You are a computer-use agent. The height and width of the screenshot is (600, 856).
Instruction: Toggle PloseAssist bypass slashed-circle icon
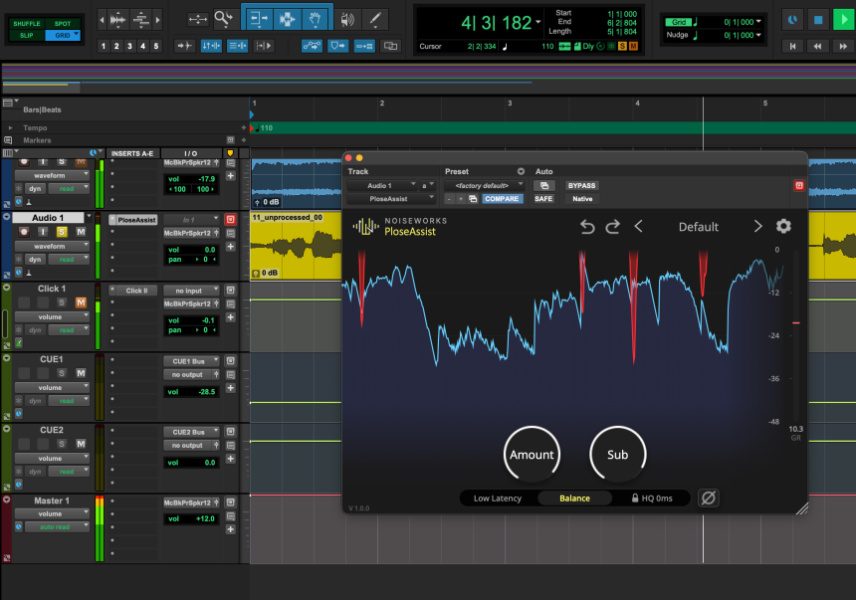[x=708, y=498]
